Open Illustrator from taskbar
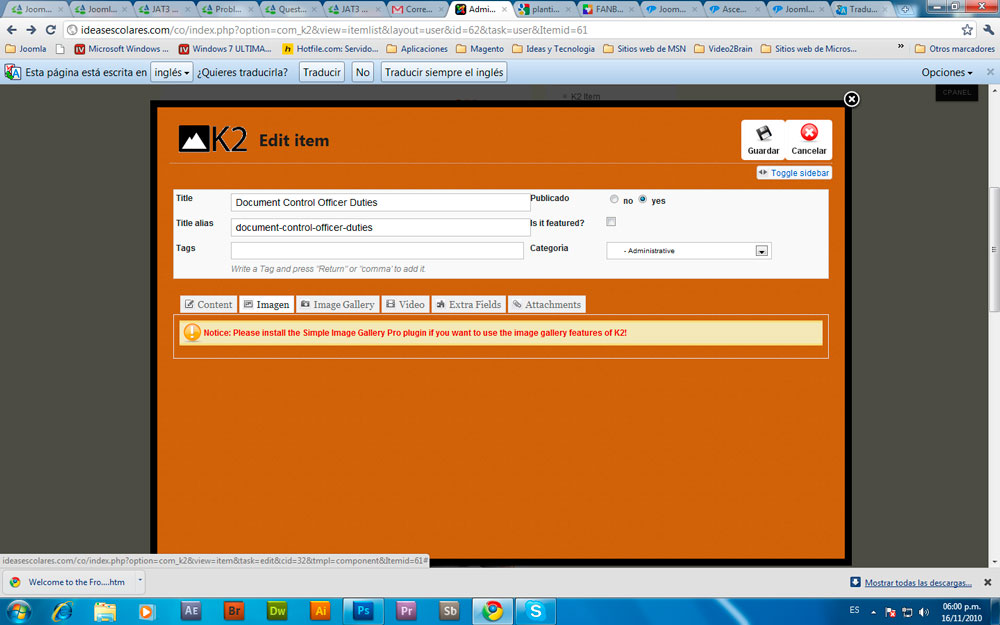The image size is (1000, 625). pyautogui.click(x=320, y=610)
